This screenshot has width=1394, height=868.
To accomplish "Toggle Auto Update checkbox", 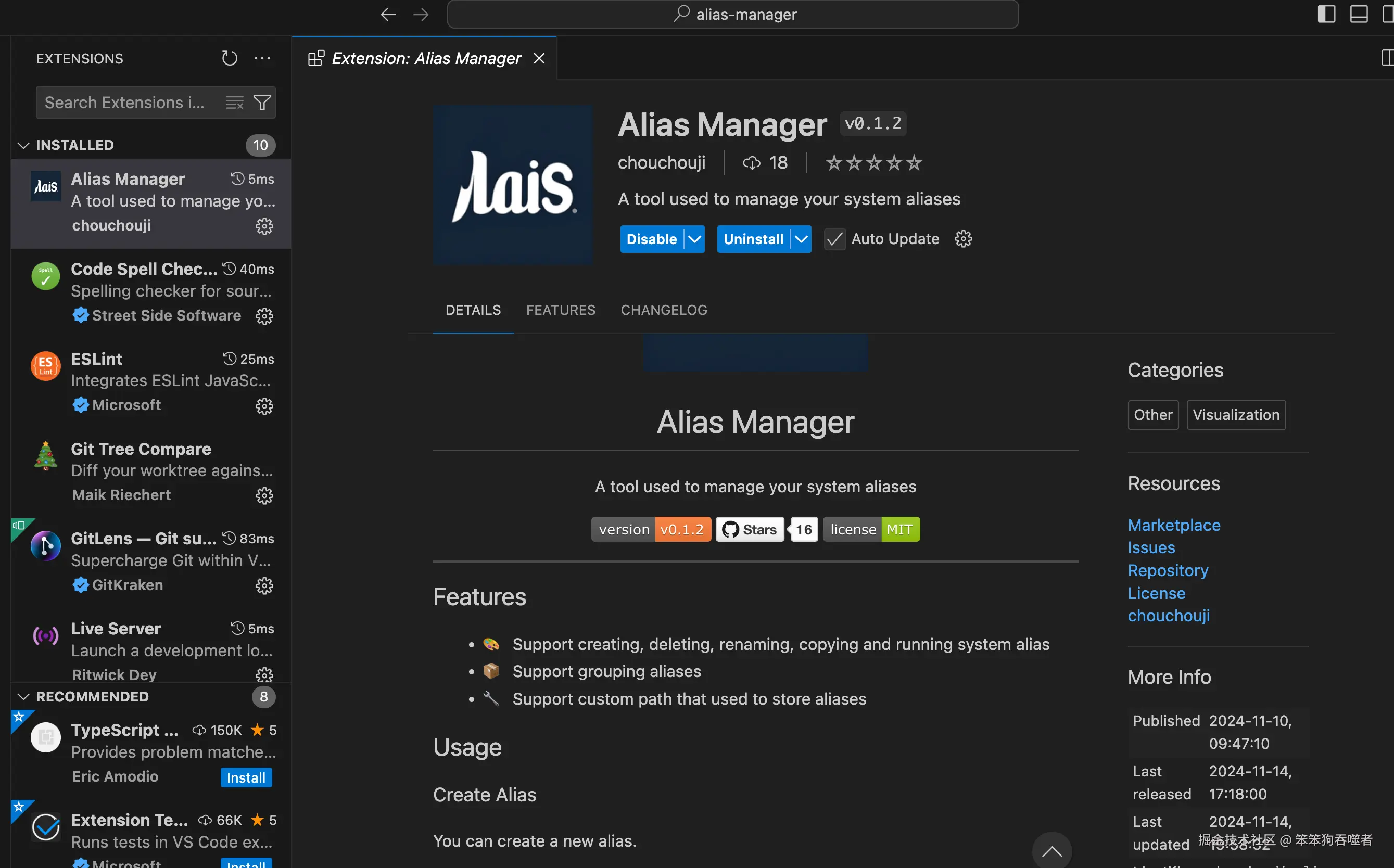I will click(x=835, y=239).
